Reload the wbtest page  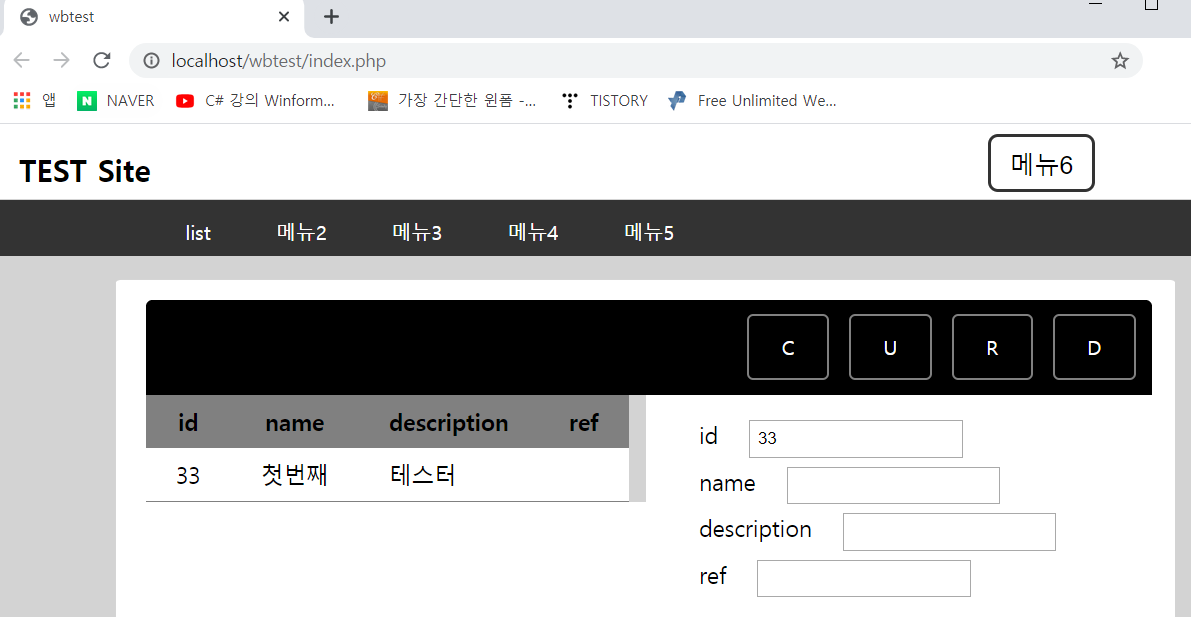point(102,61)
